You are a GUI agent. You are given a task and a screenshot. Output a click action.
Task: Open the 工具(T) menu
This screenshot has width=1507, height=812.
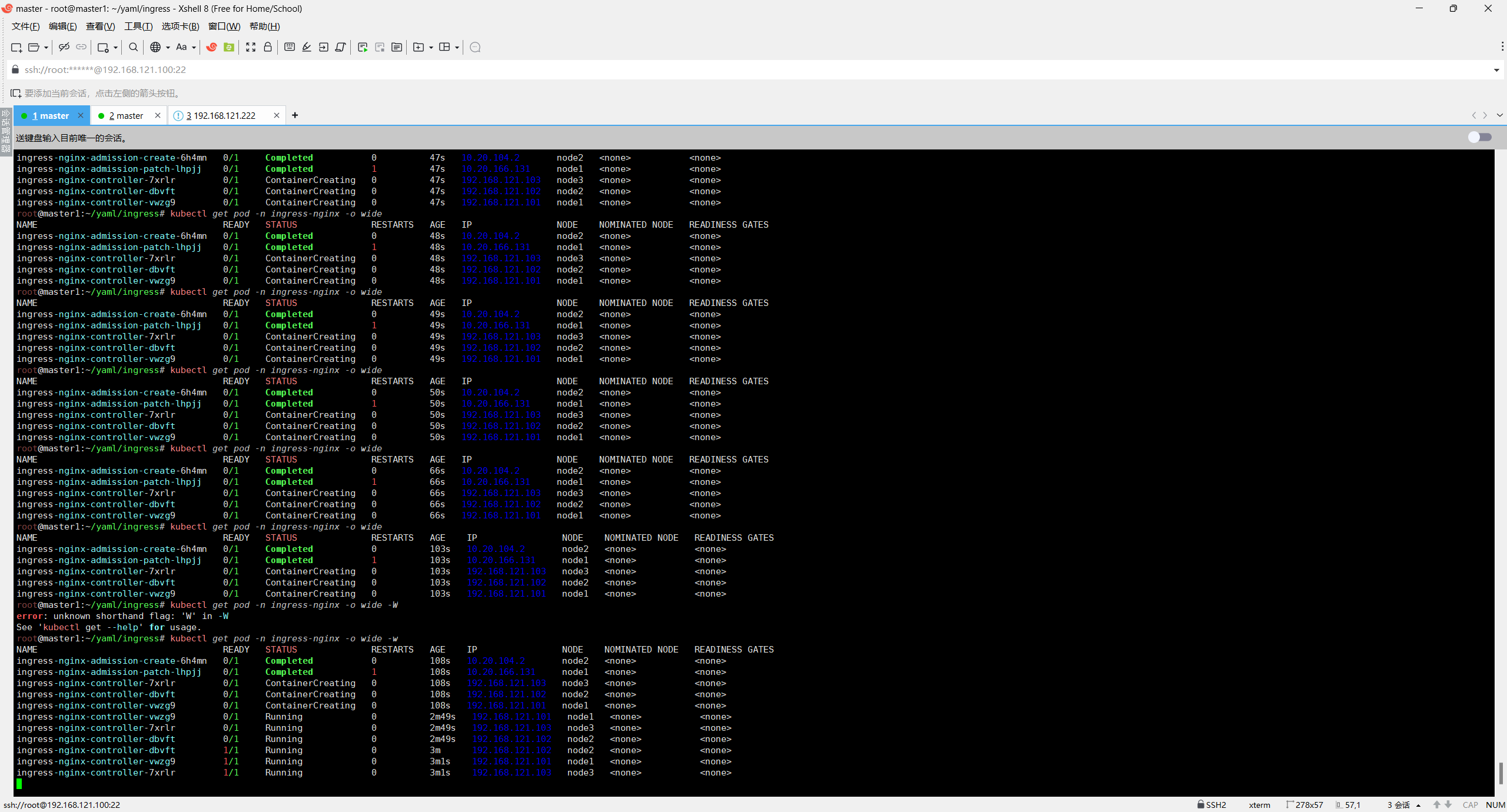(138, 26)
